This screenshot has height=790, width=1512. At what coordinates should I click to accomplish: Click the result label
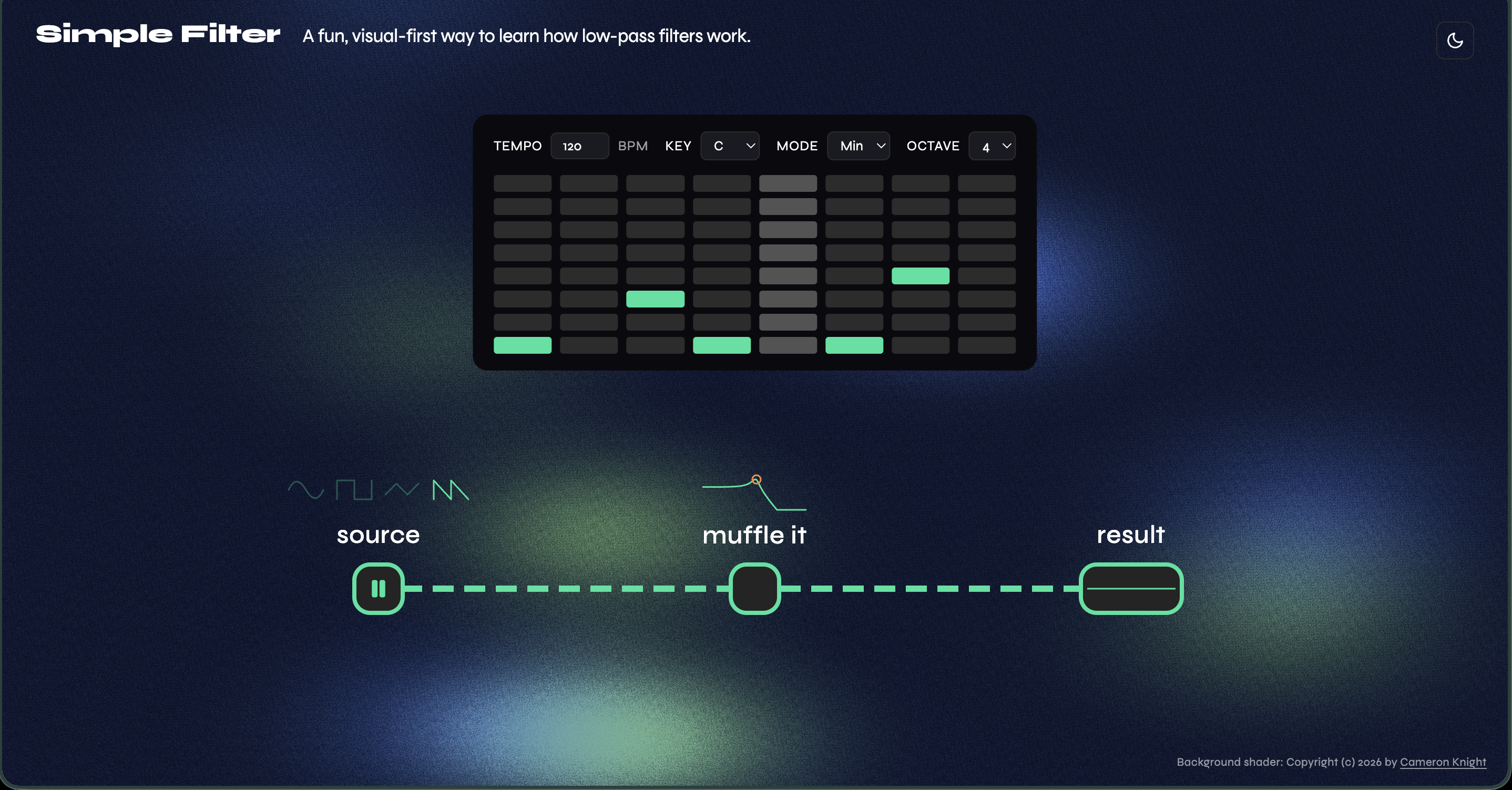pyautogui.click(x=1130, y=535)
